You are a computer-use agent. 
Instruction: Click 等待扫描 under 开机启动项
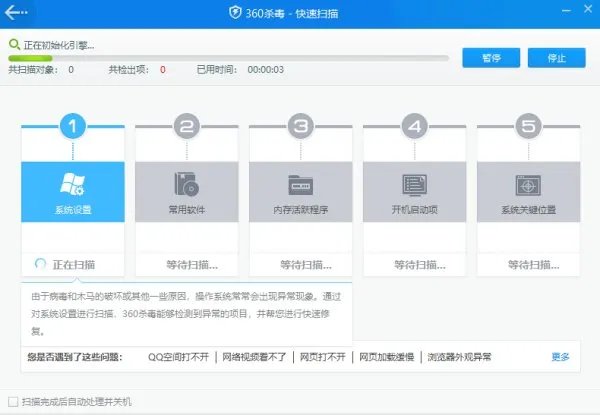(420, 265)
